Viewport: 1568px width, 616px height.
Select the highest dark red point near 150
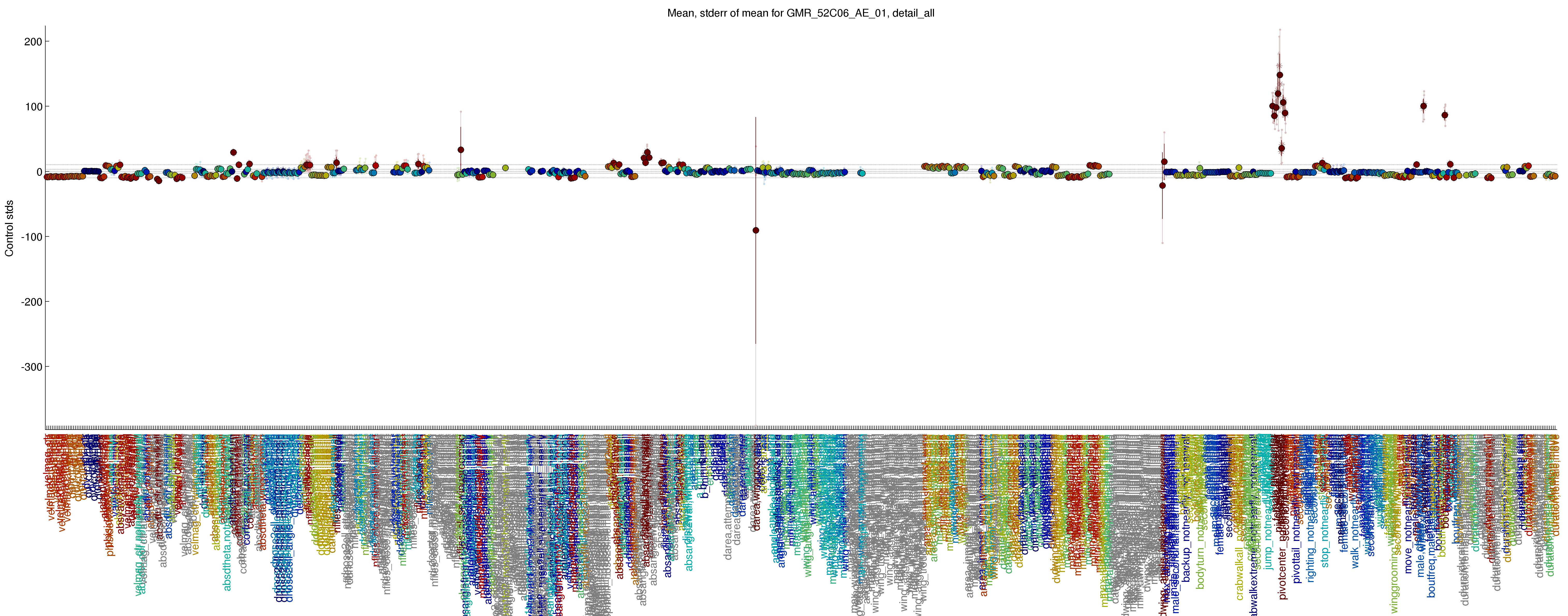click(1279, 75)
